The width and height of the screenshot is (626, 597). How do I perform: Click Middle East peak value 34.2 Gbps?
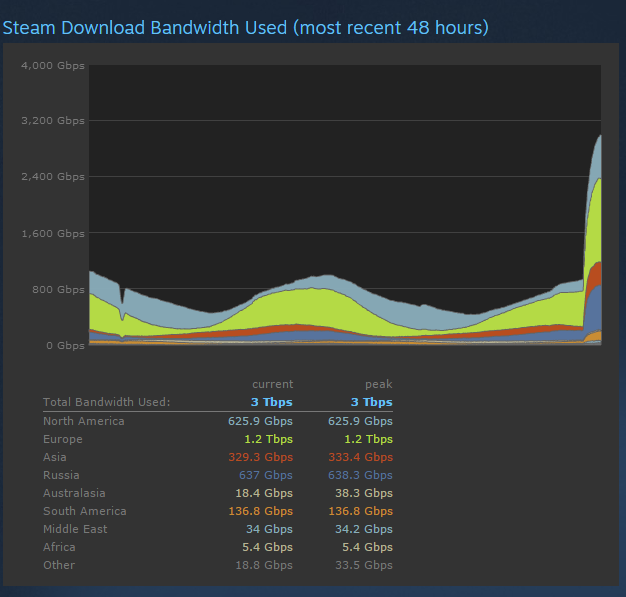[364, 529]
